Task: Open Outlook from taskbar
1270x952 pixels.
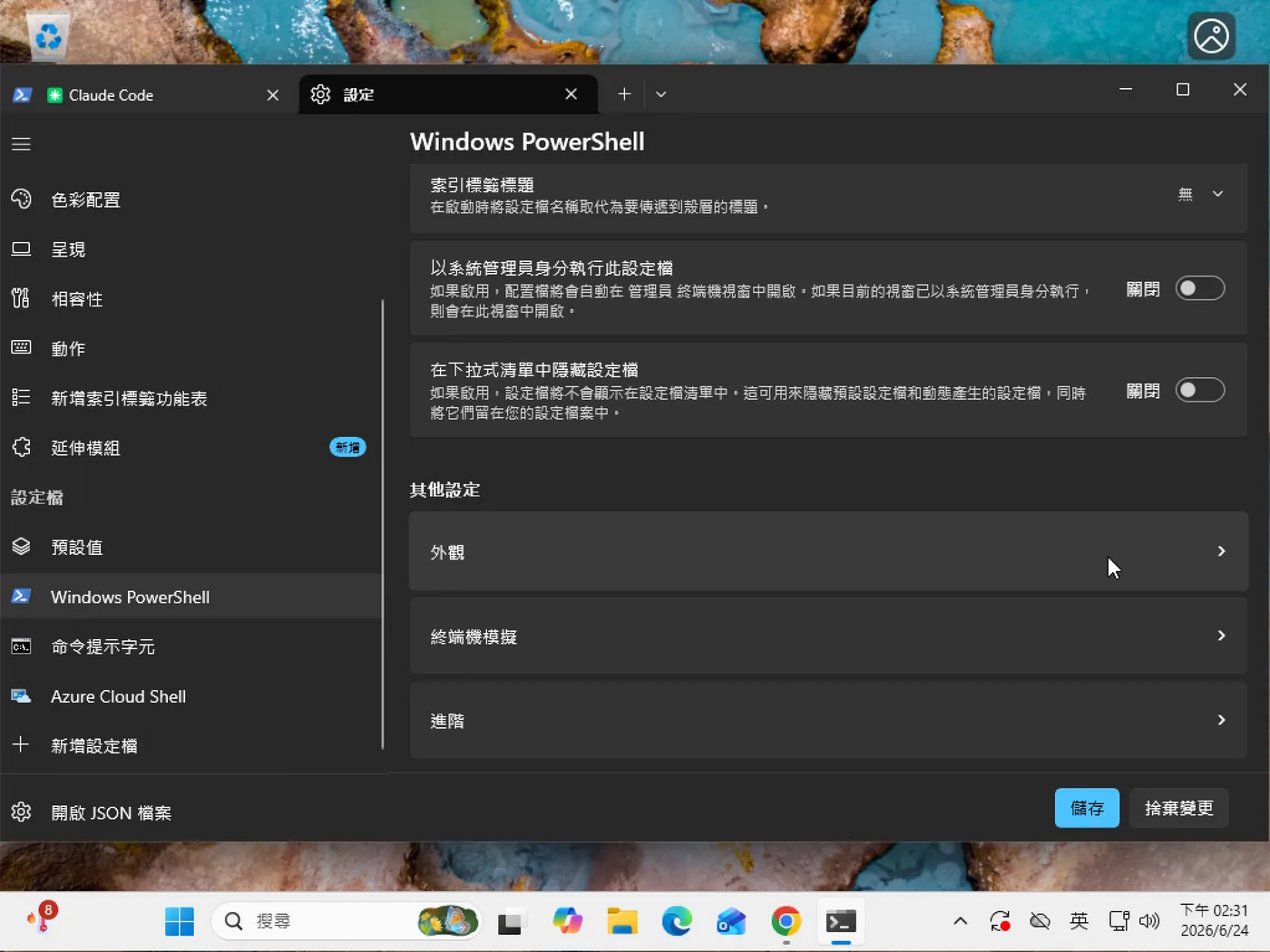Action: [731, 921]
